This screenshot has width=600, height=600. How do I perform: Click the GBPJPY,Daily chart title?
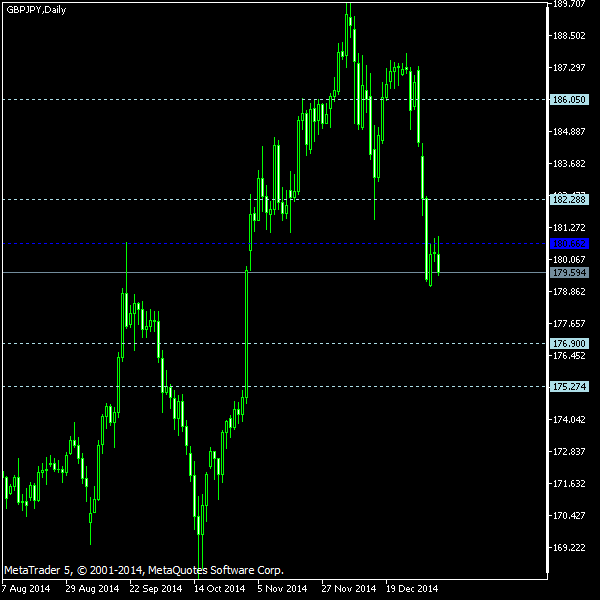(36, 10)
